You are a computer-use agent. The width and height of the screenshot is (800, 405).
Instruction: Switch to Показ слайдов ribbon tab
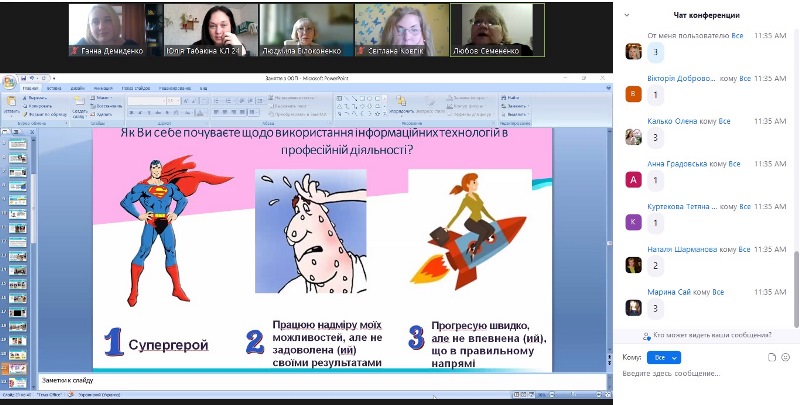click(x=136, y=88)
